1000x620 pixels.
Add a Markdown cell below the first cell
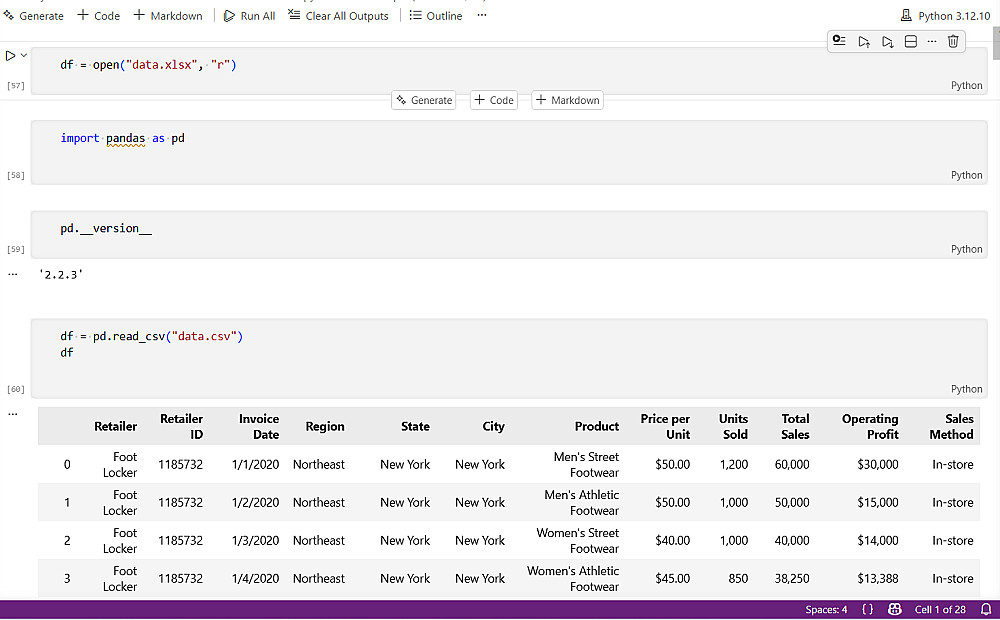pyautogui.click(x=567, y=100)
